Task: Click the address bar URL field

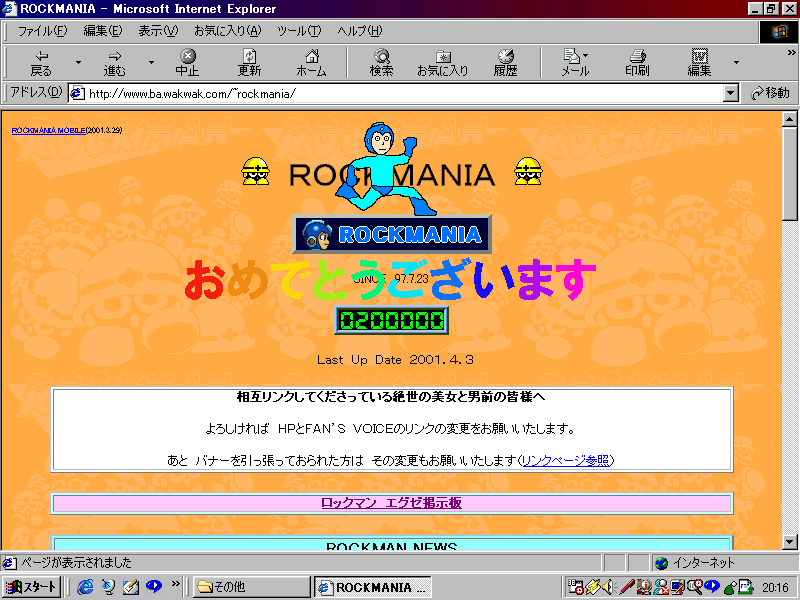Action: pos(400,93)
